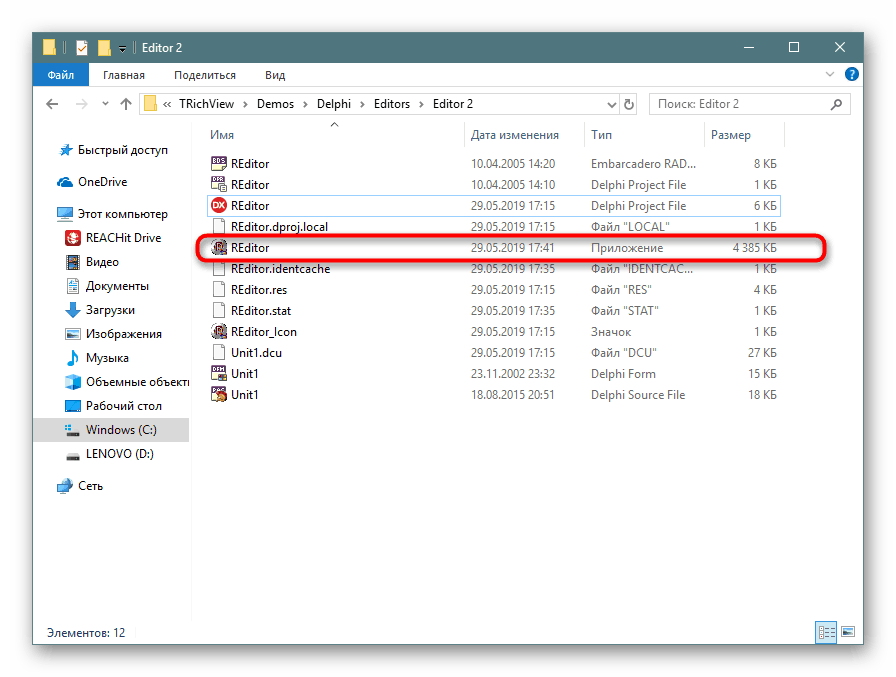Click Properties quick access toolbar icon
Viewport: 896px width, 677px height.
point(82,47)
